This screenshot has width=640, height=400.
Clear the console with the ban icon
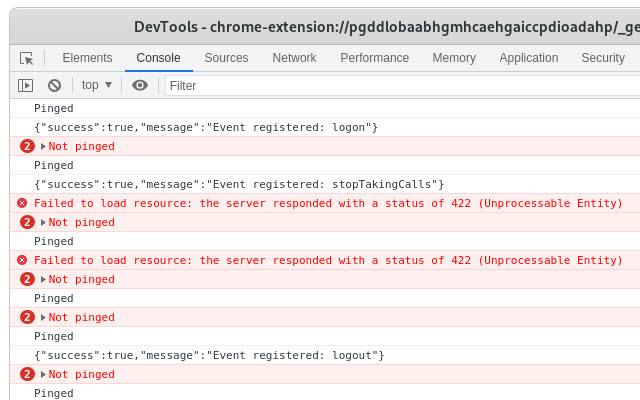tap(54, 85)
